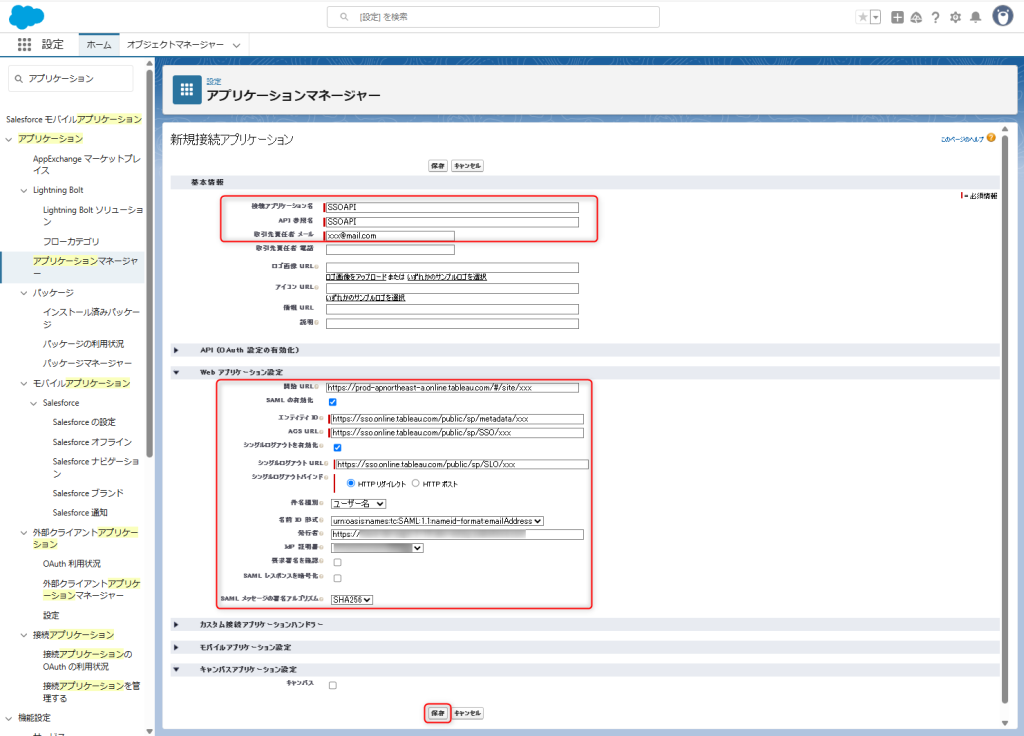
Task: Open Salesforce ブランド sidebar item
Action: (x=88, y=494)
